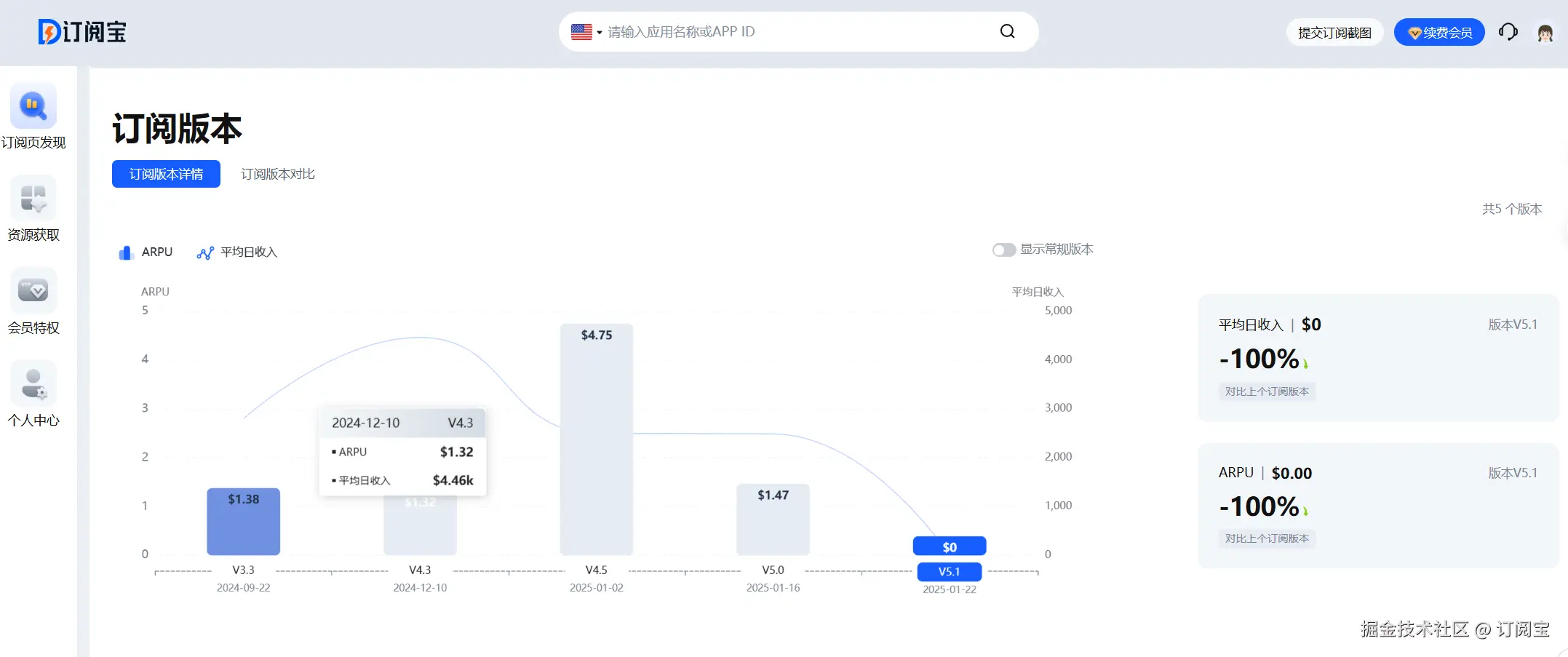Open the 订阅页发现 sidebar icon
Image resolution: width=1568 pixels, height=657 pixels.
tap(33, 106)
